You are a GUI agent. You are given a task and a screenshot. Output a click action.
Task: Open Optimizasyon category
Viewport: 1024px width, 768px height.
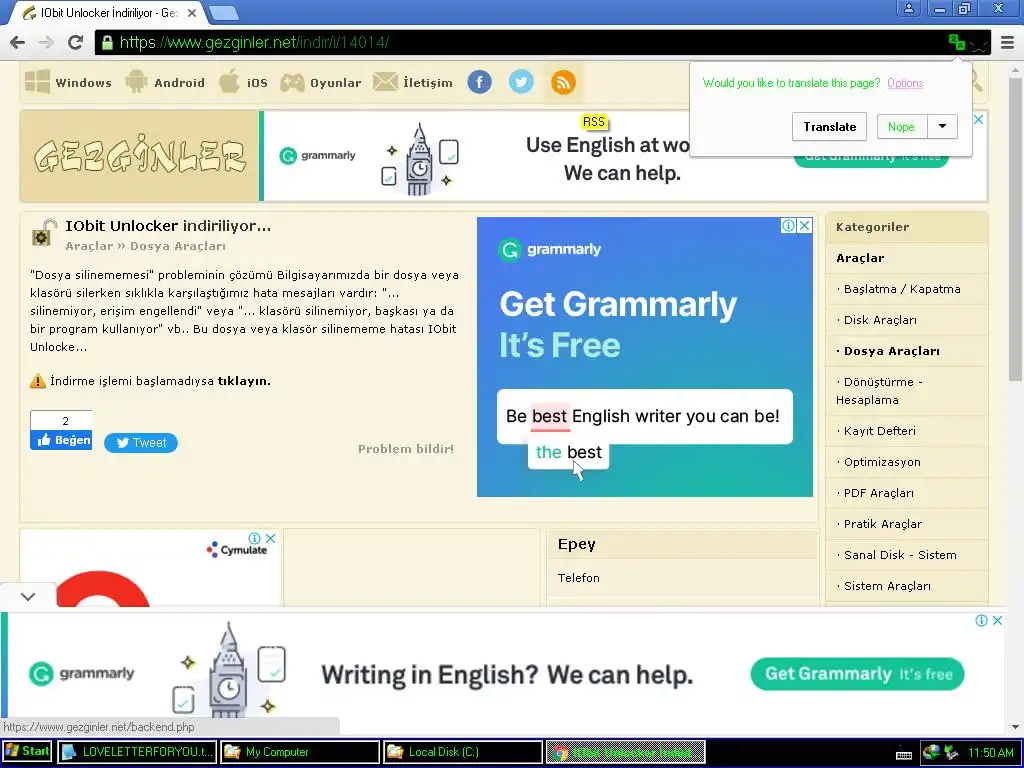coord(882,462)
